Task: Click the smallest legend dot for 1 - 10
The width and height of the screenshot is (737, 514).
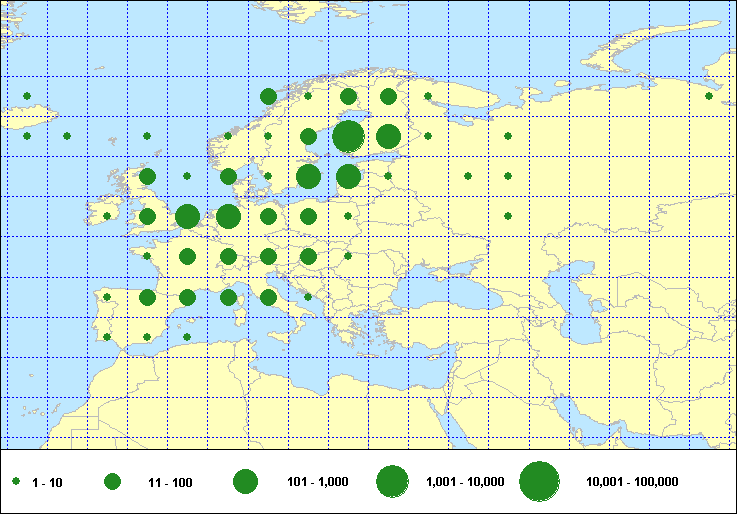Action: coord(17,482)
